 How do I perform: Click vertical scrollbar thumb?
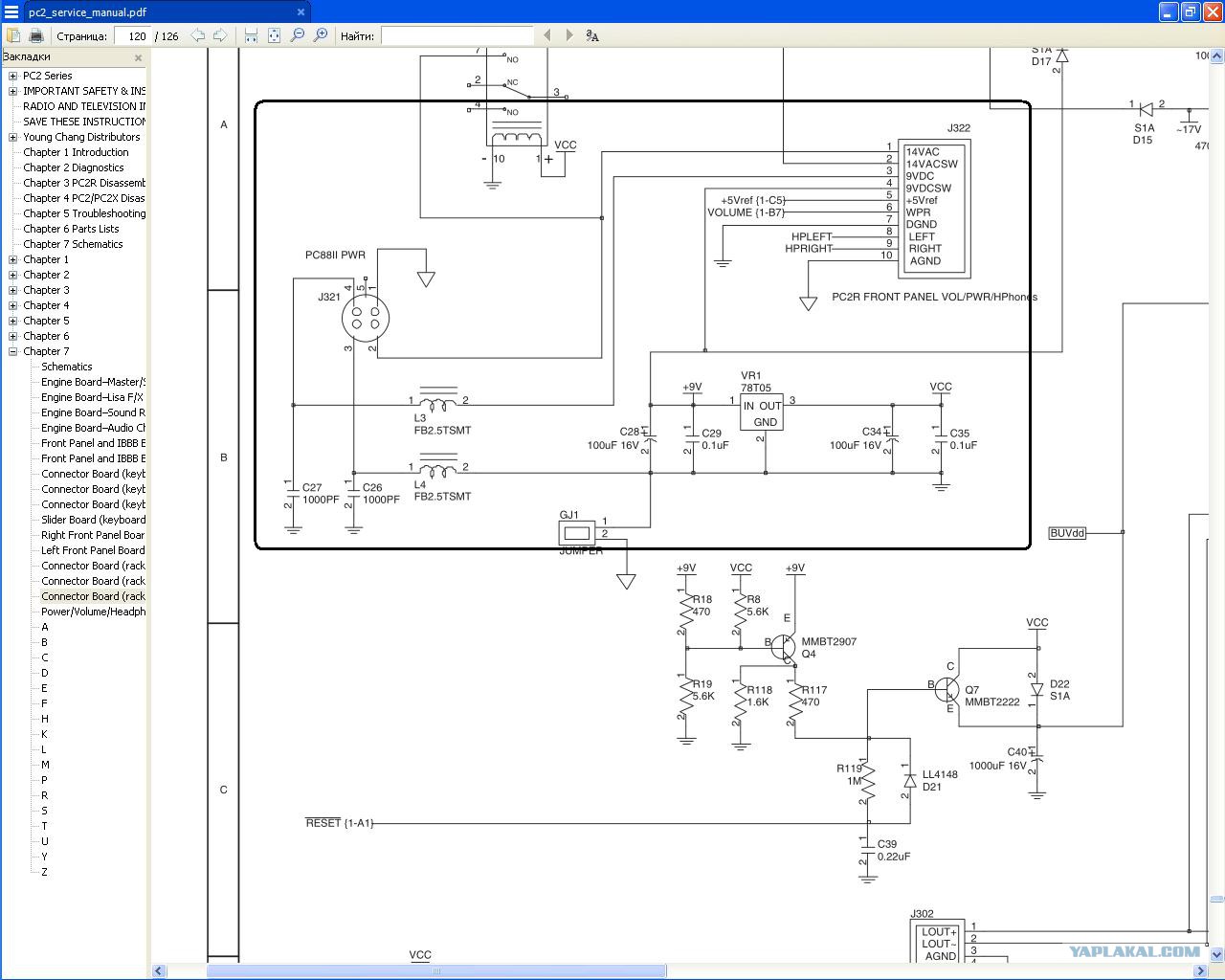coord(1216,899)
